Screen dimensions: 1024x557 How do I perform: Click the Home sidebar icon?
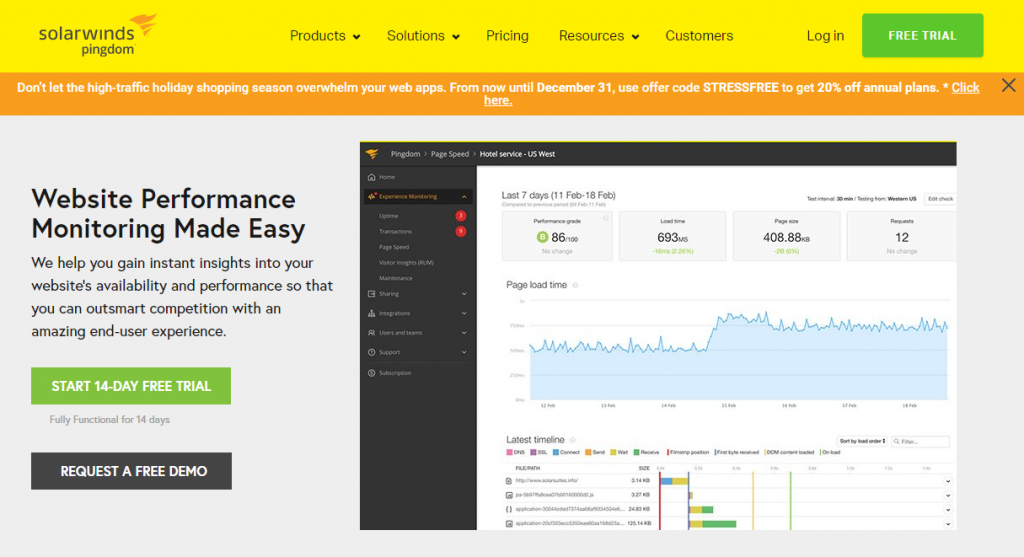(372, 177)
